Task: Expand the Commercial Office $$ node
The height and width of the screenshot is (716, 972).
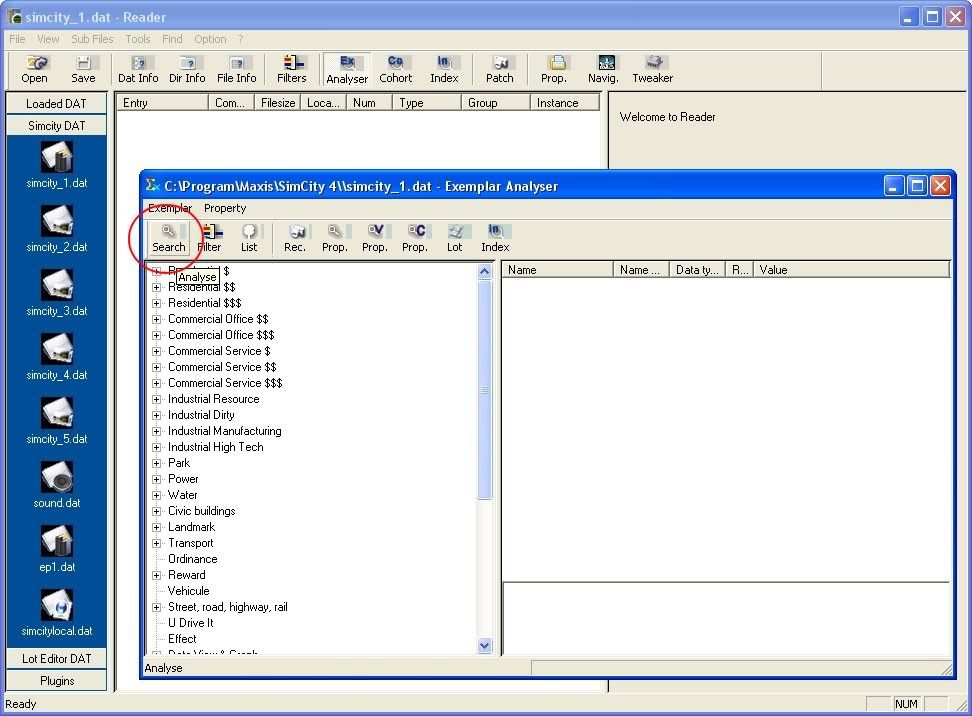Action: click(156, 319)
